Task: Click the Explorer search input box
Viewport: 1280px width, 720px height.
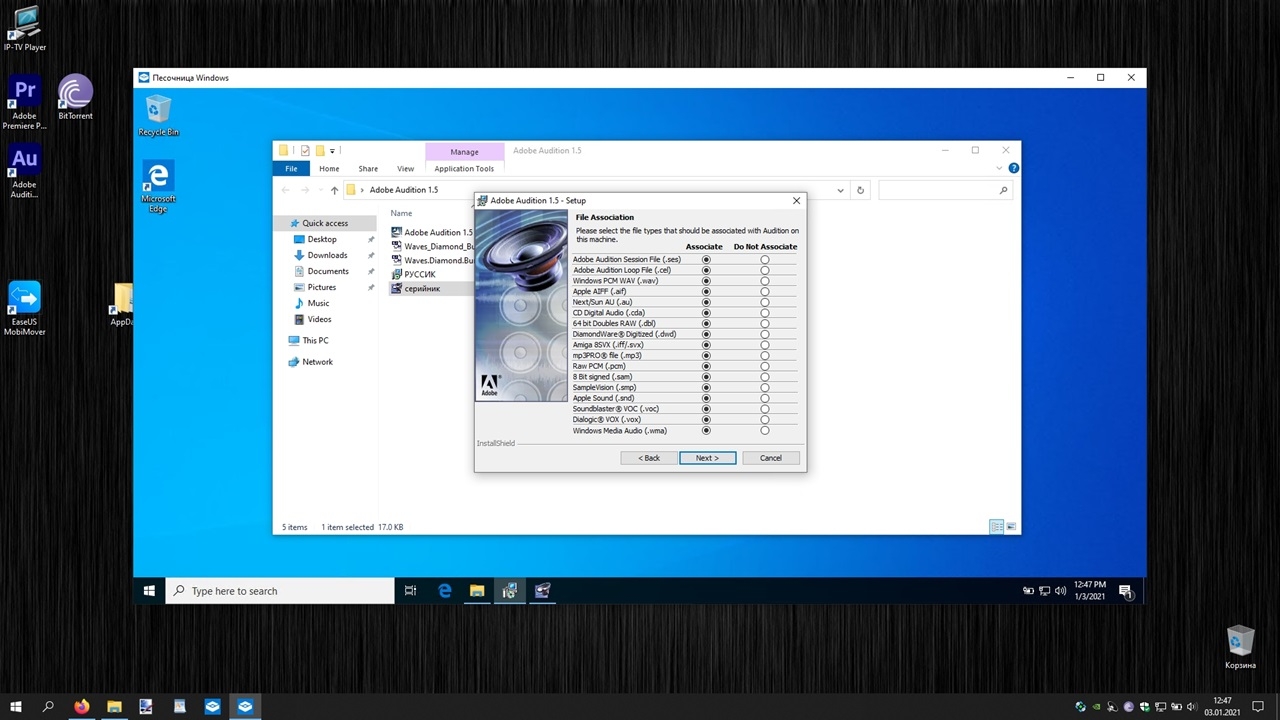Action: [x=938, y=190]
